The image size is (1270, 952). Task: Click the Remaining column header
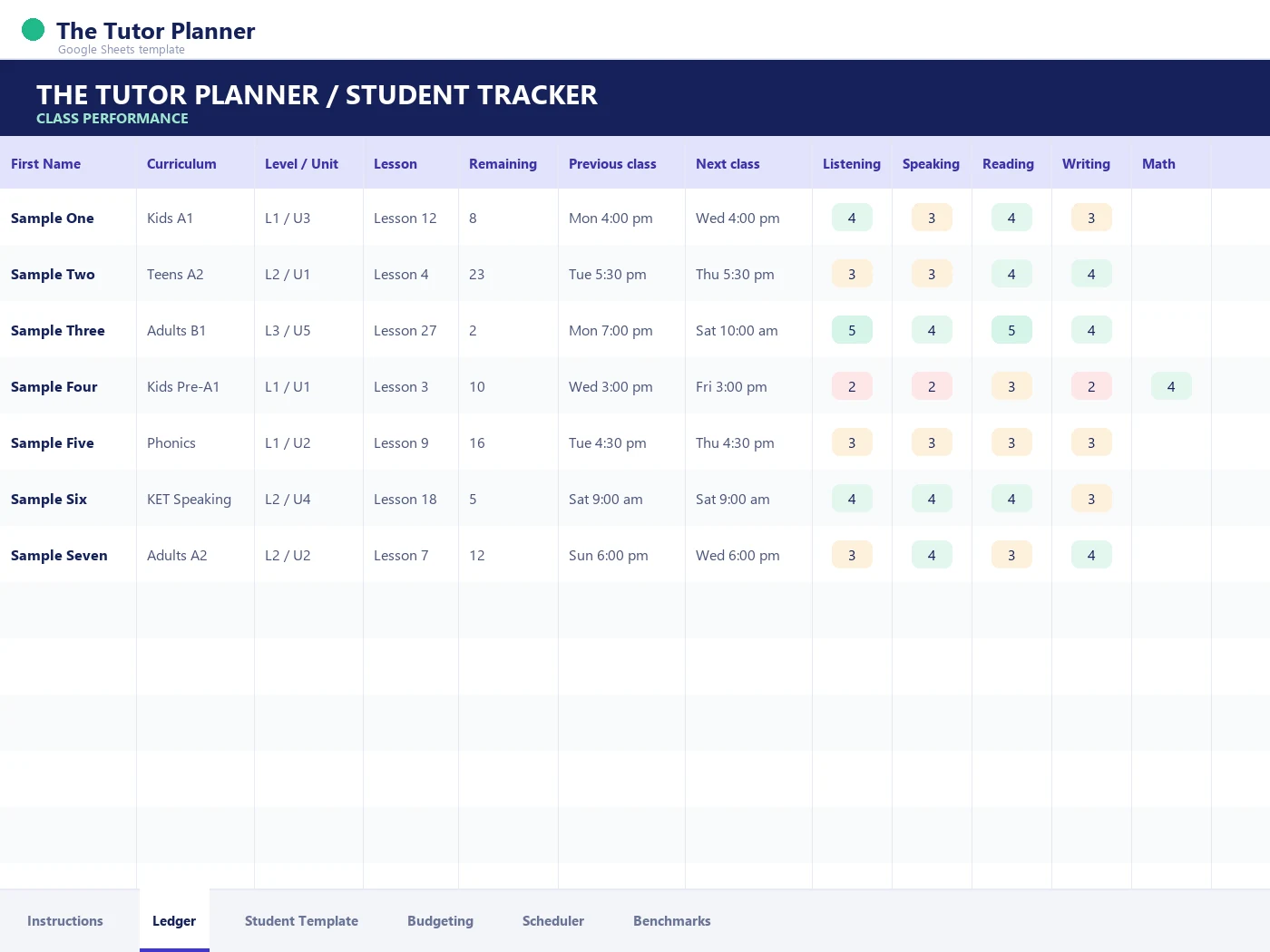point(508,163)
